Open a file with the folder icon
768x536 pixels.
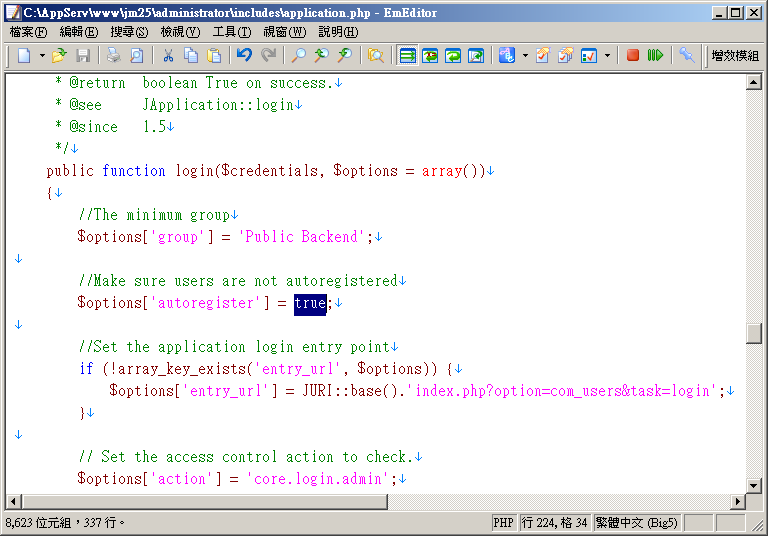(x=59, y=56)
